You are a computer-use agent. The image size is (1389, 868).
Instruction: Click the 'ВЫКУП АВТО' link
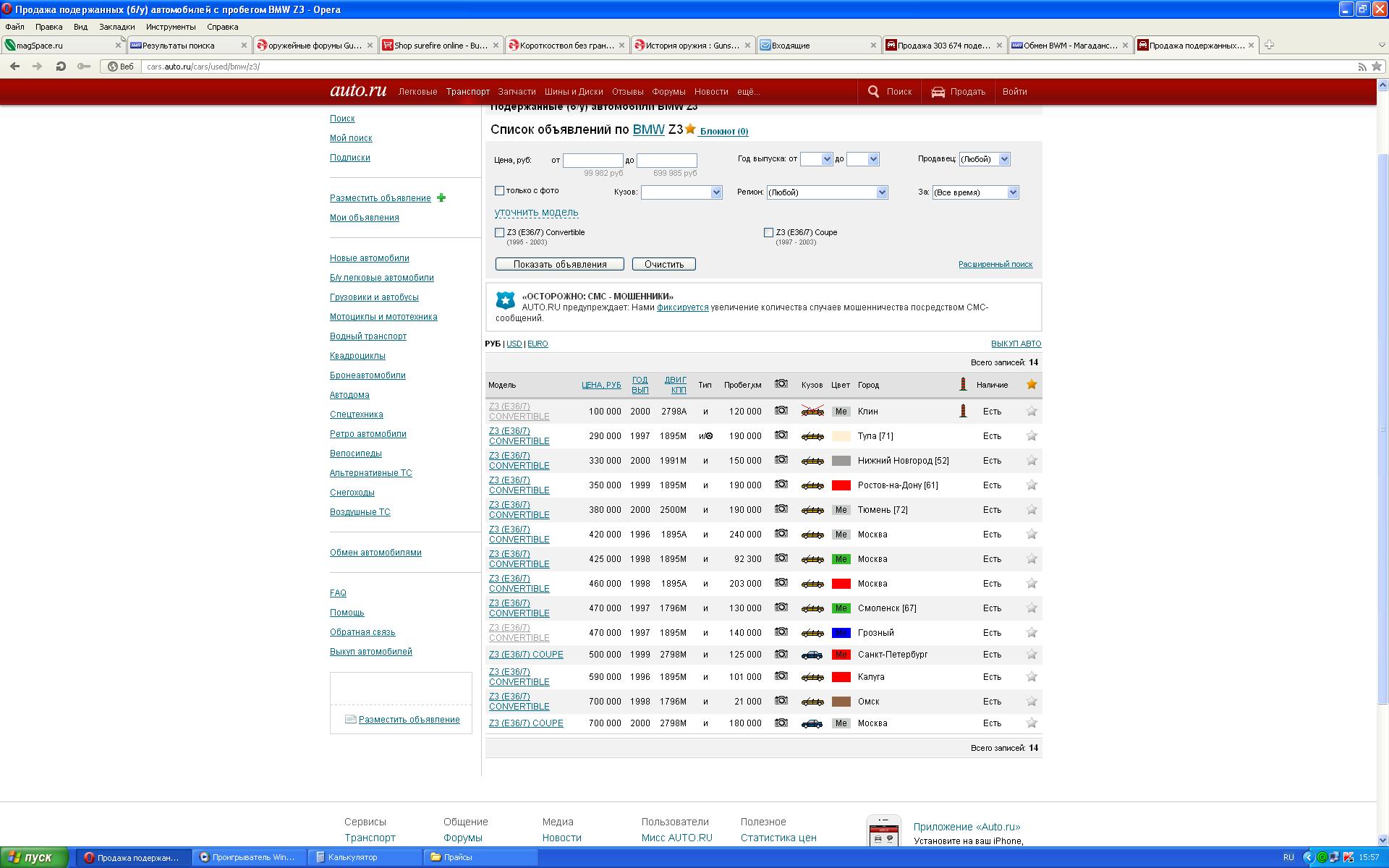(1016, 344)
